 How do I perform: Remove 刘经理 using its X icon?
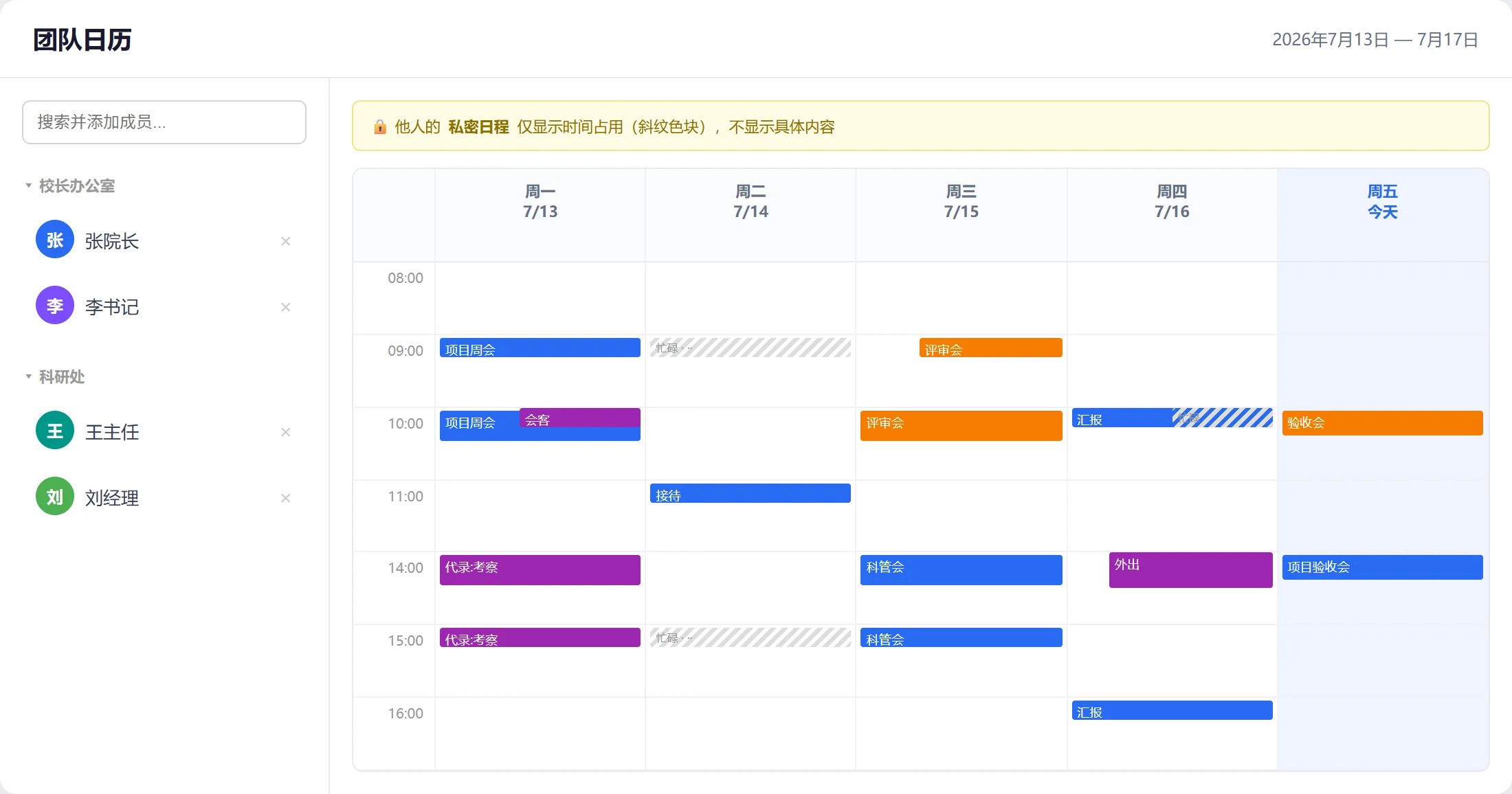(x=286, y=498)
